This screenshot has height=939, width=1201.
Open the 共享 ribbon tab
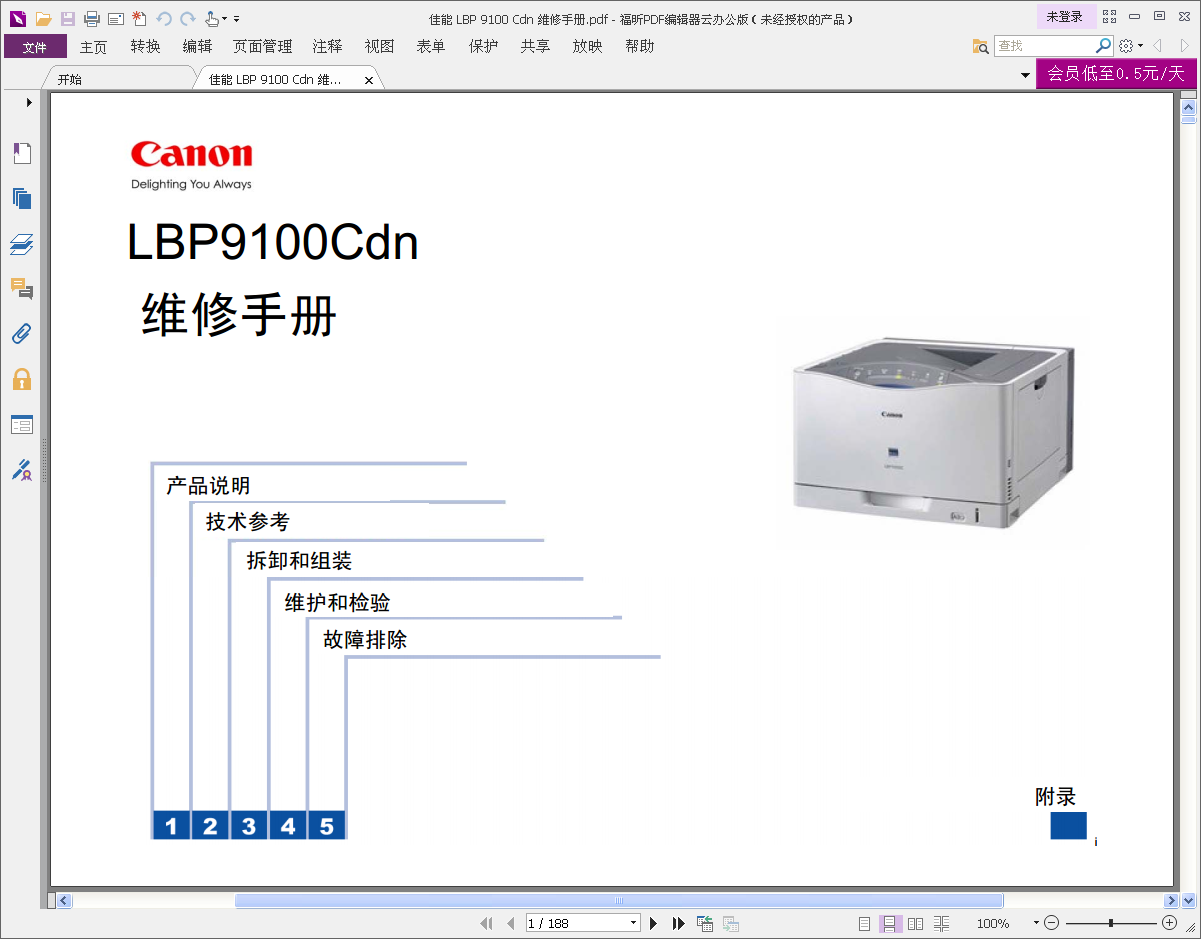[535, 46]
